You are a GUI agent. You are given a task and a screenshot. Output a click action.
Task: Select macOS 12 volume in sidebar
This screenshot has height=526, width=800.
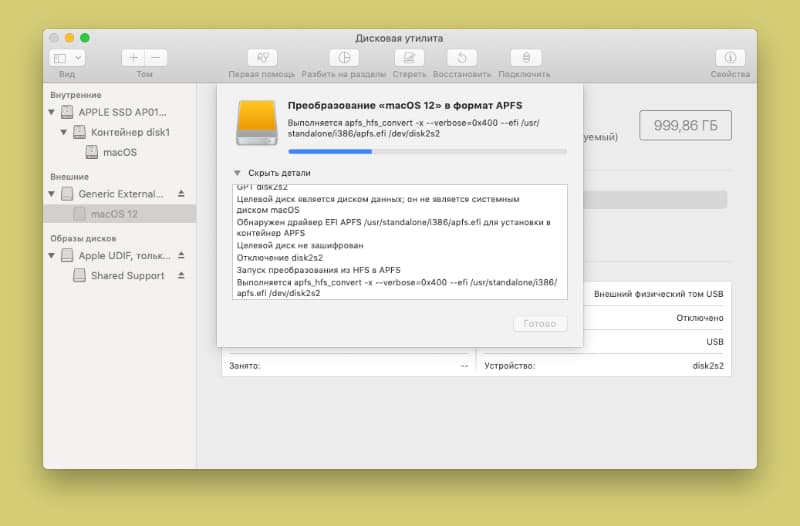pos(119,214)
